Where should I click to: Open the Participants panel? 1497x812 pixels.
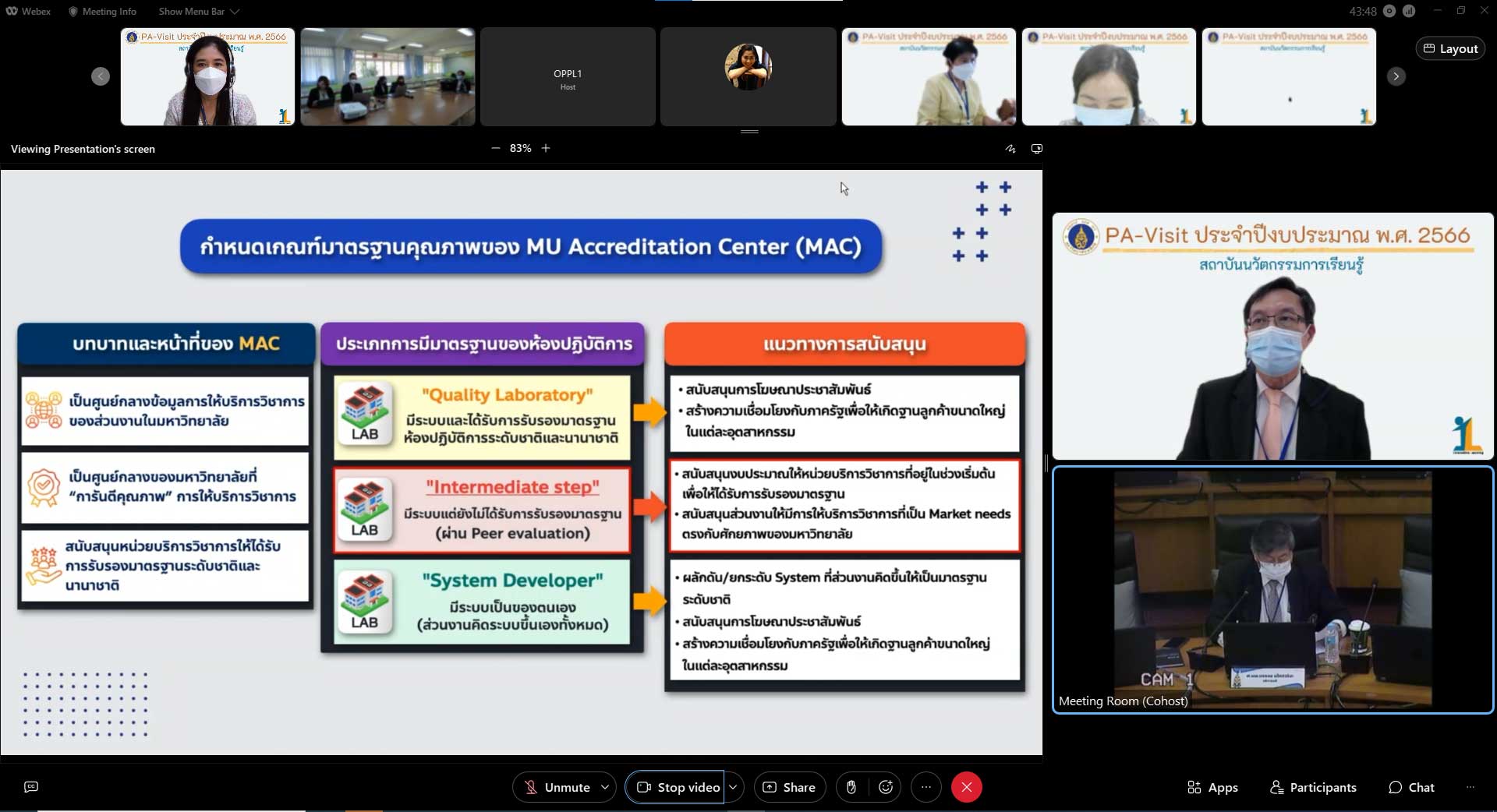point(1313,787)
